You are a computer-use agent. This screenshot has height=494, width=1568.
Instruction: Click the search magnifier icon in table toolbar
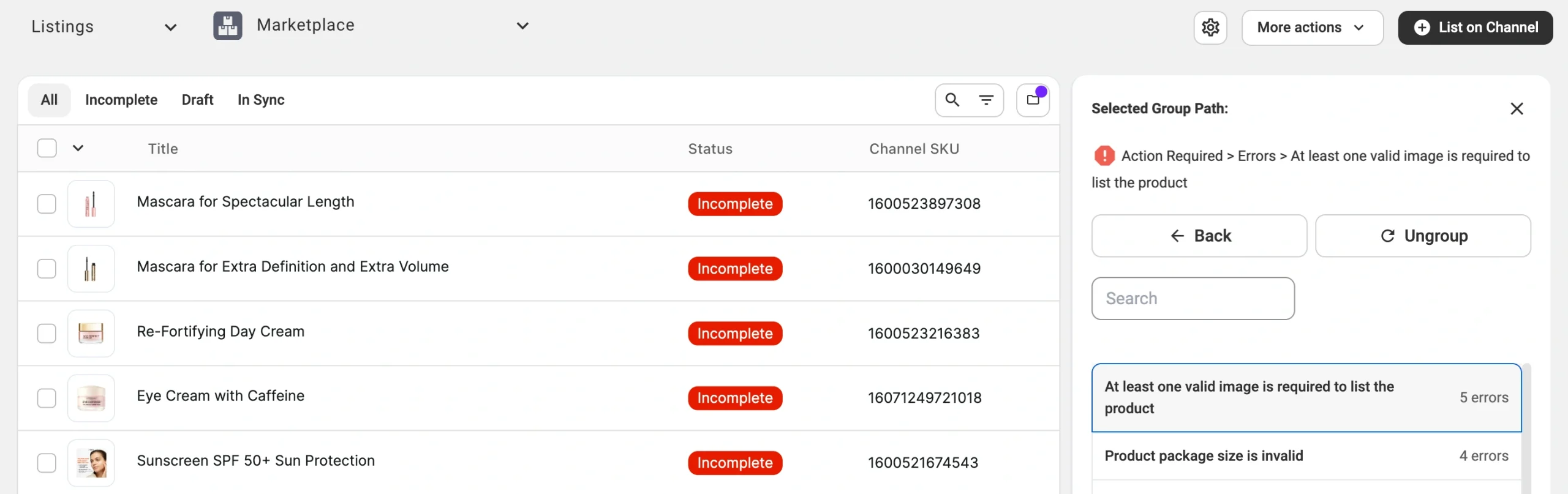pos(952,100)
